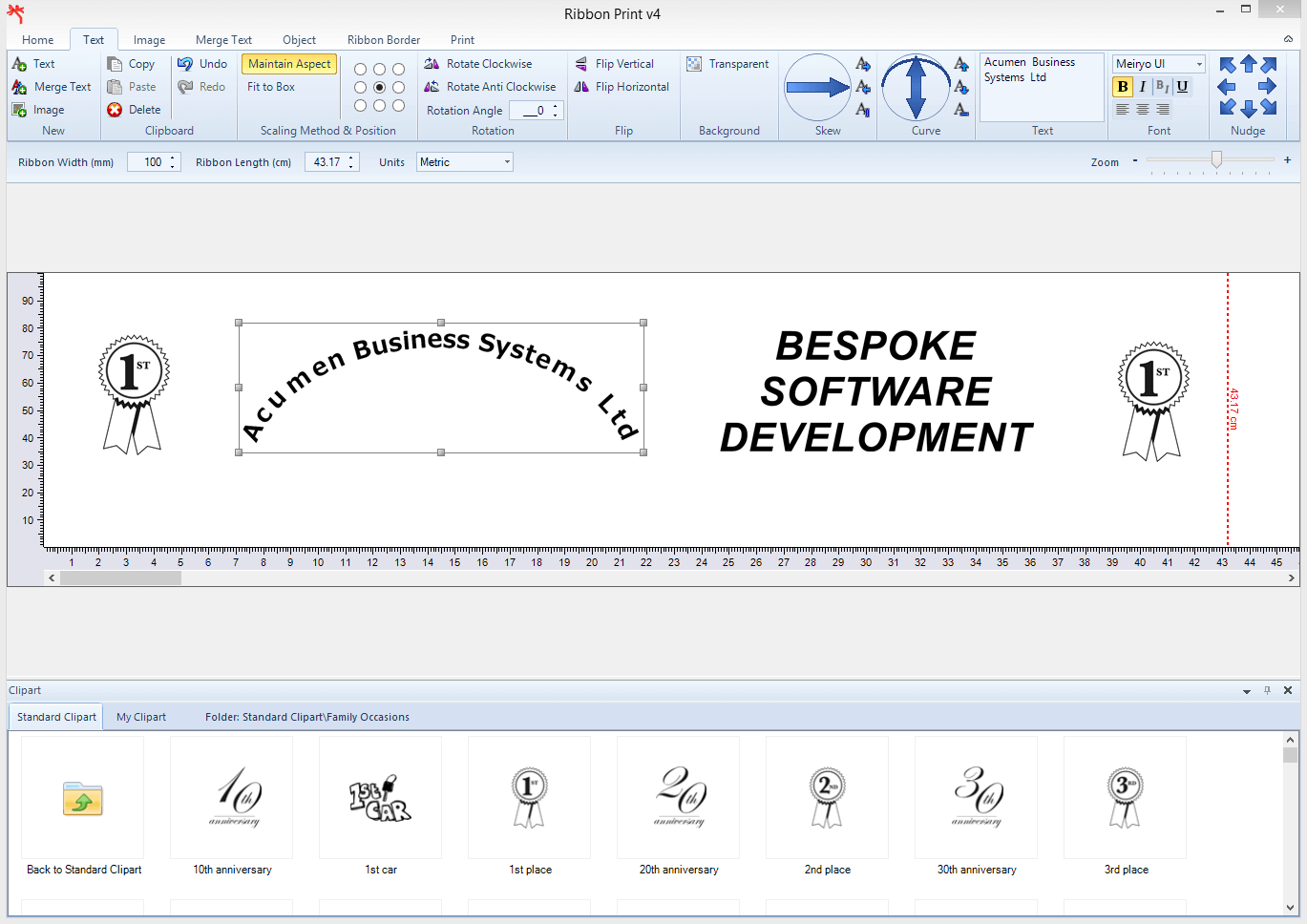Click the Paste clipboard button
The height and width of the screenshot is (924, 1307).
(131, 87)
